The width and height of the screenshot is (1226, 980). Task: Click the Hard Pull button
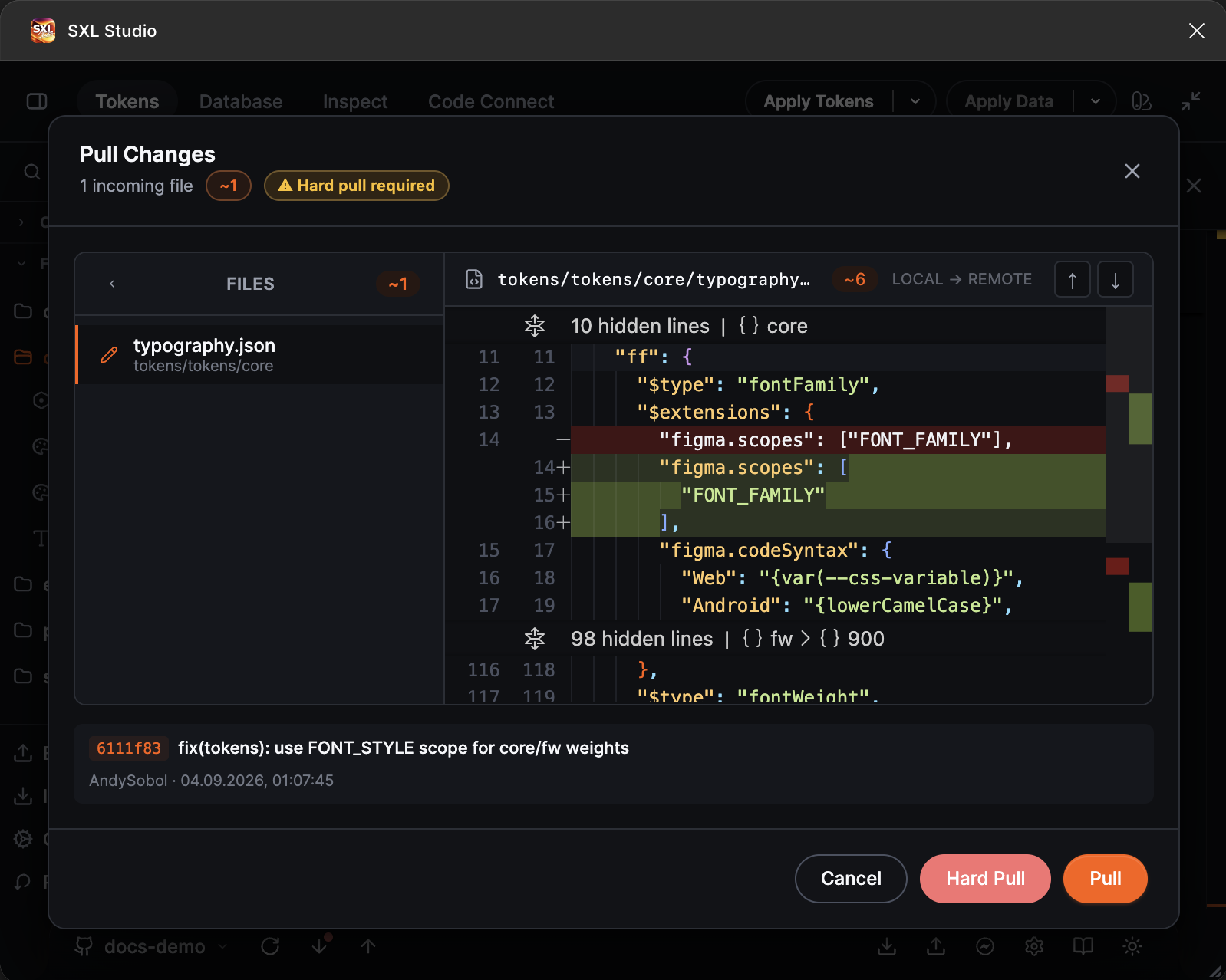(x=985, y=879)
